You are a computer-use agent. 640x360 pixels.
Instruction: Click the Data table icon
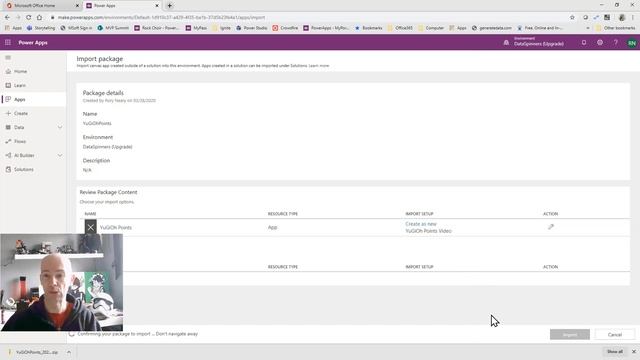[8, 127]
